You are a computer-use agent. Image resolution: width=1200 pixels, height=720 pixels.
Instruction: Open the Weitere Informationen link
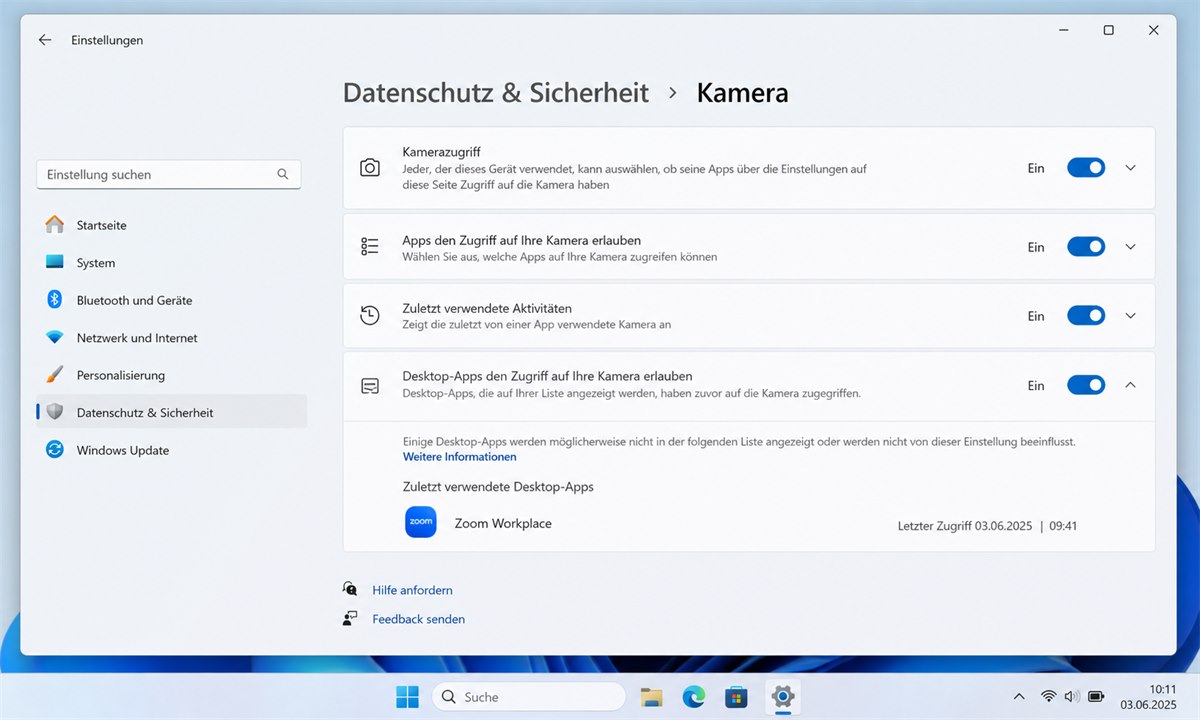click(x=460, y=457)
